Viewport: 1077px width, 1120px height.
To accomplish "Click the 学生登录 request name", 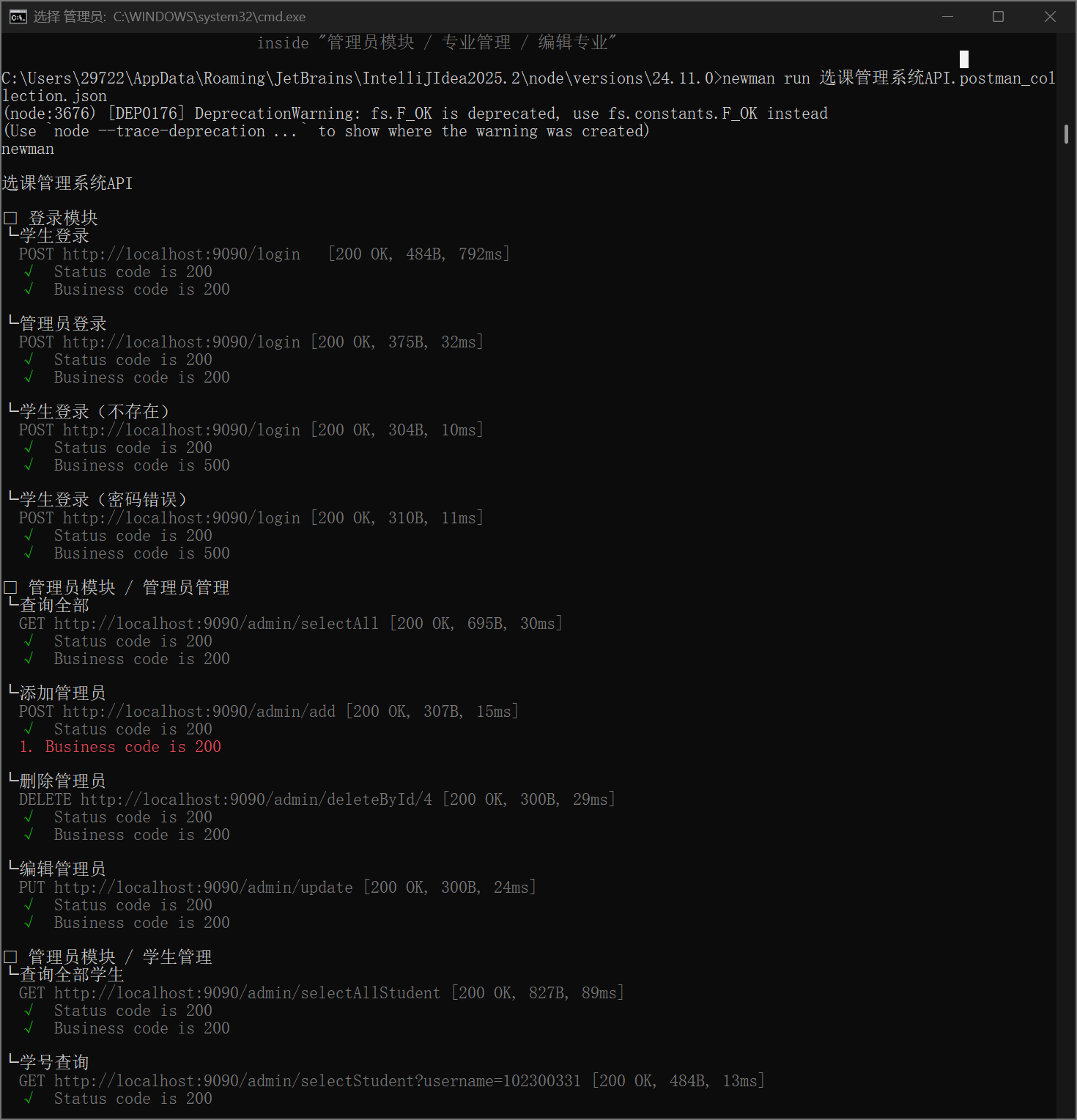I will click(x=54, y=236).
